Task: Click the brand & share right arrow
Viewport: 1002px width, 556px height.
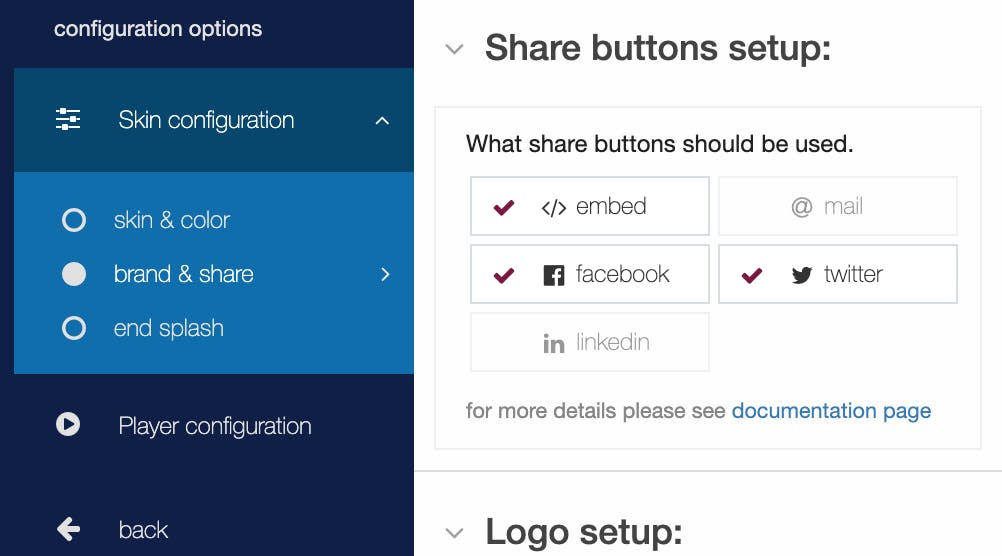Action: pos(385,274)
